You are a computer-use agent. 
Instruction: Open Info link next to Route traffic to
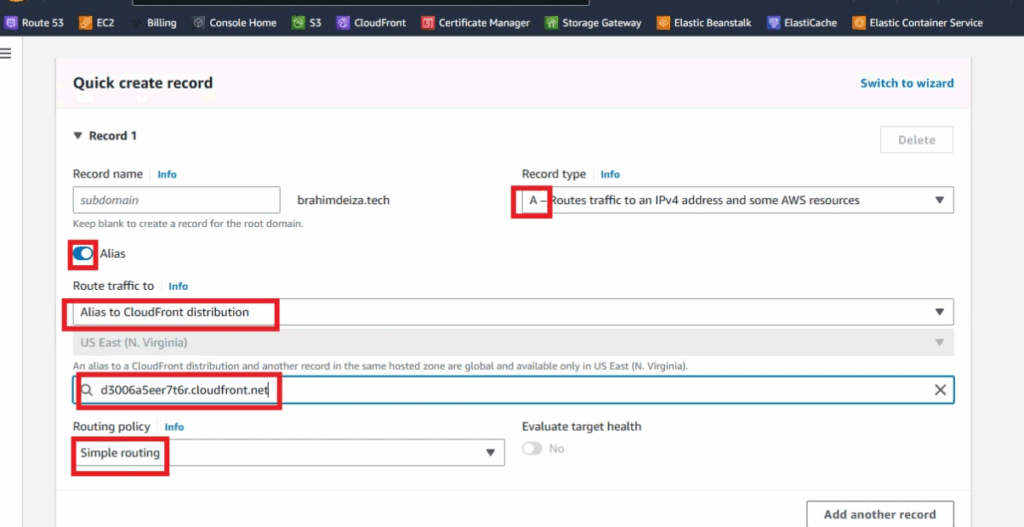[178, 286]
